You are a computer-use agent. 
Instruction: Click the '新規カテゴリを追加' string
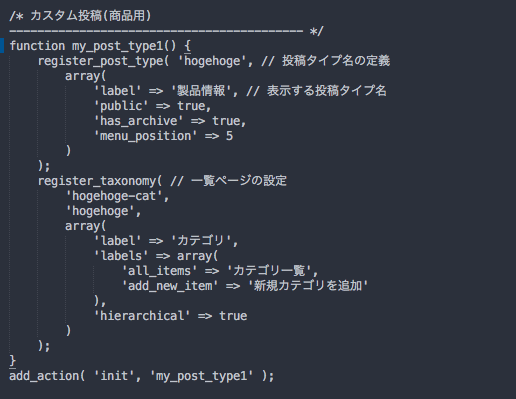(x=308, y=286)
